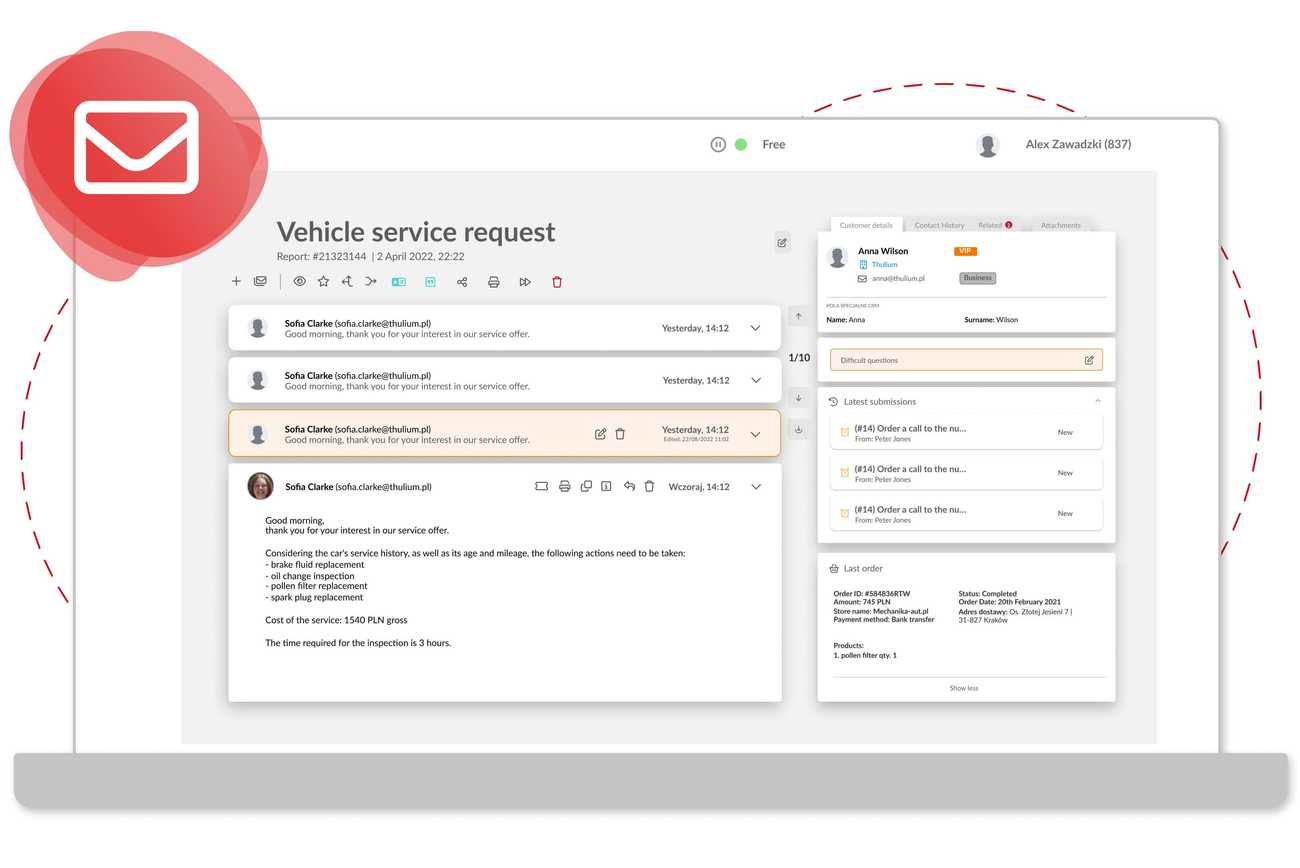The height and width of the screenshot is (868, 1300).
Task: Click the fast-forward icon in ticket toolbar
Action: [x=525, y=282]
